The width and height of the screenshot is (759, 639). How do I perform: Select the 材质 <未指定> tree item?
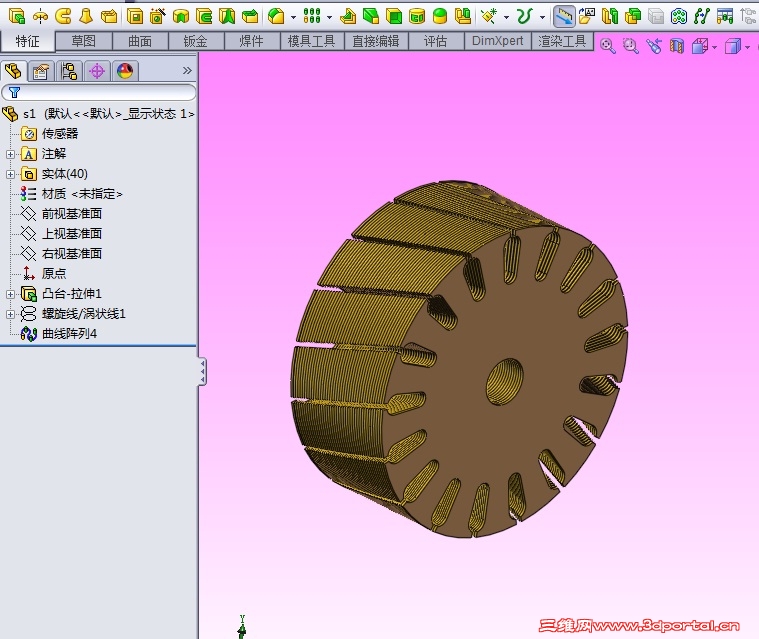72,194
